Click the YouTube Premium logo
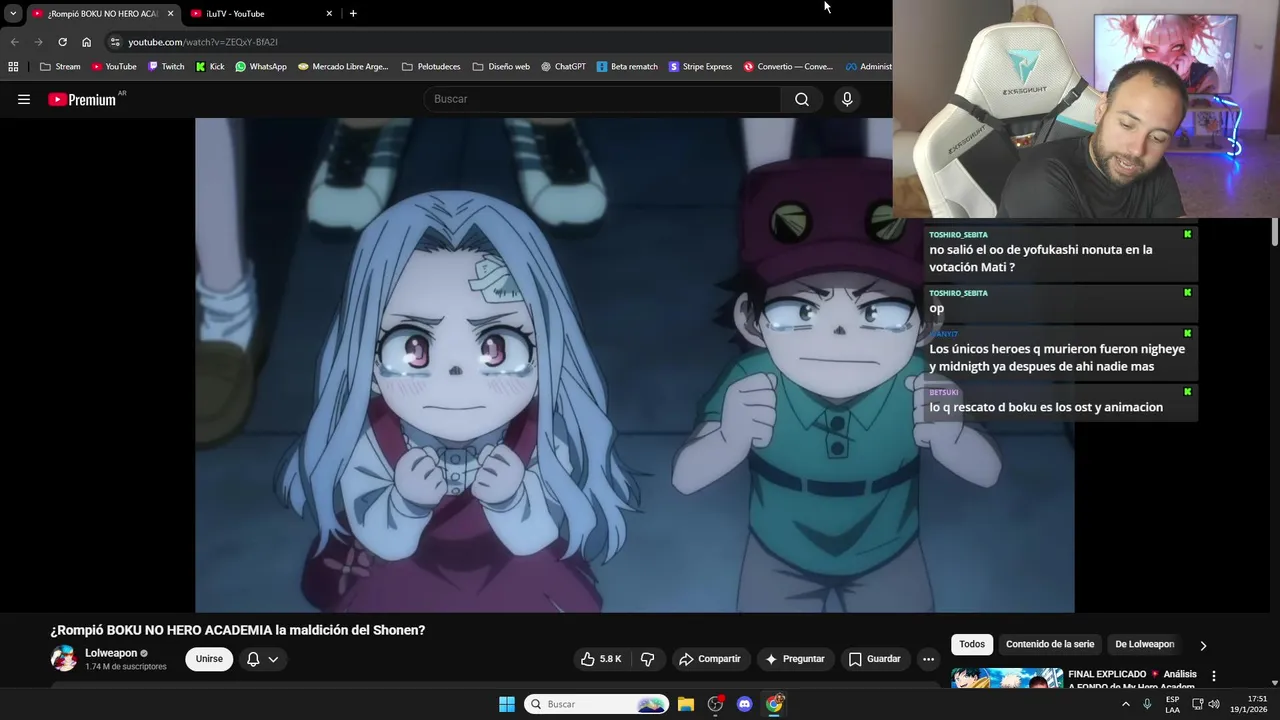 click(82, 99)
